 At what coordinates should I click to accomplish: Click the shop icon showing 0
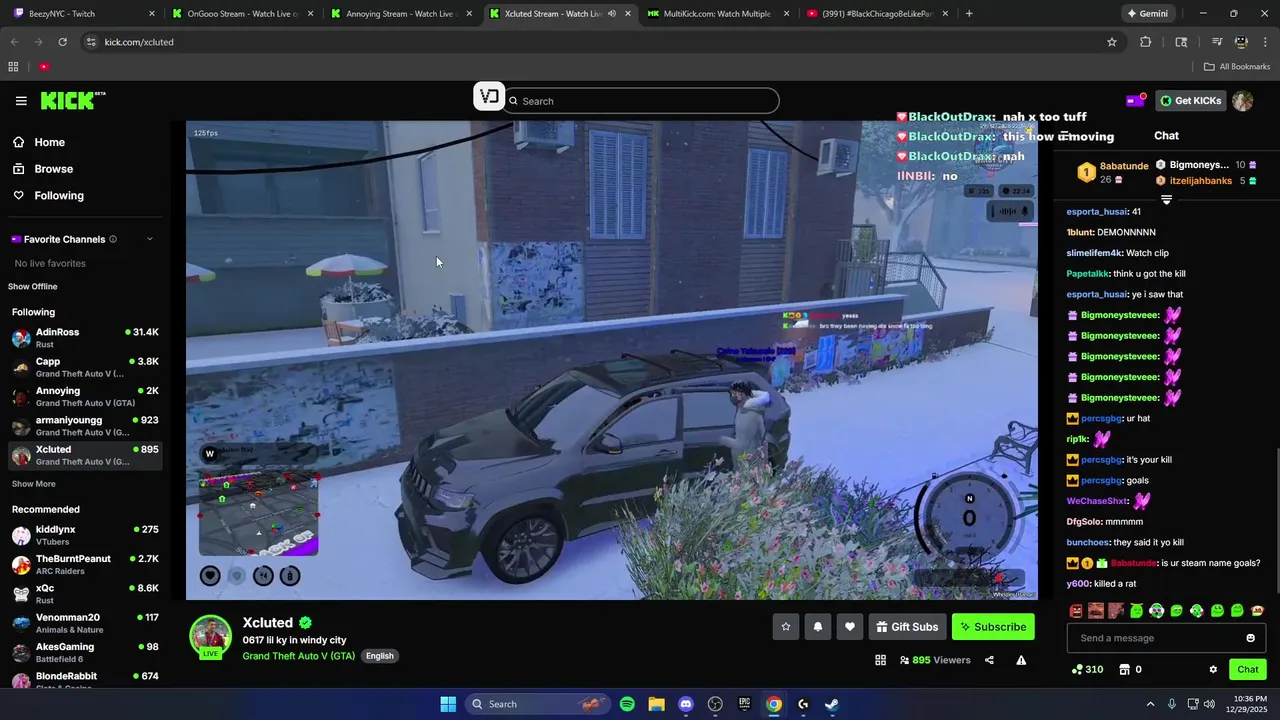1130,669
